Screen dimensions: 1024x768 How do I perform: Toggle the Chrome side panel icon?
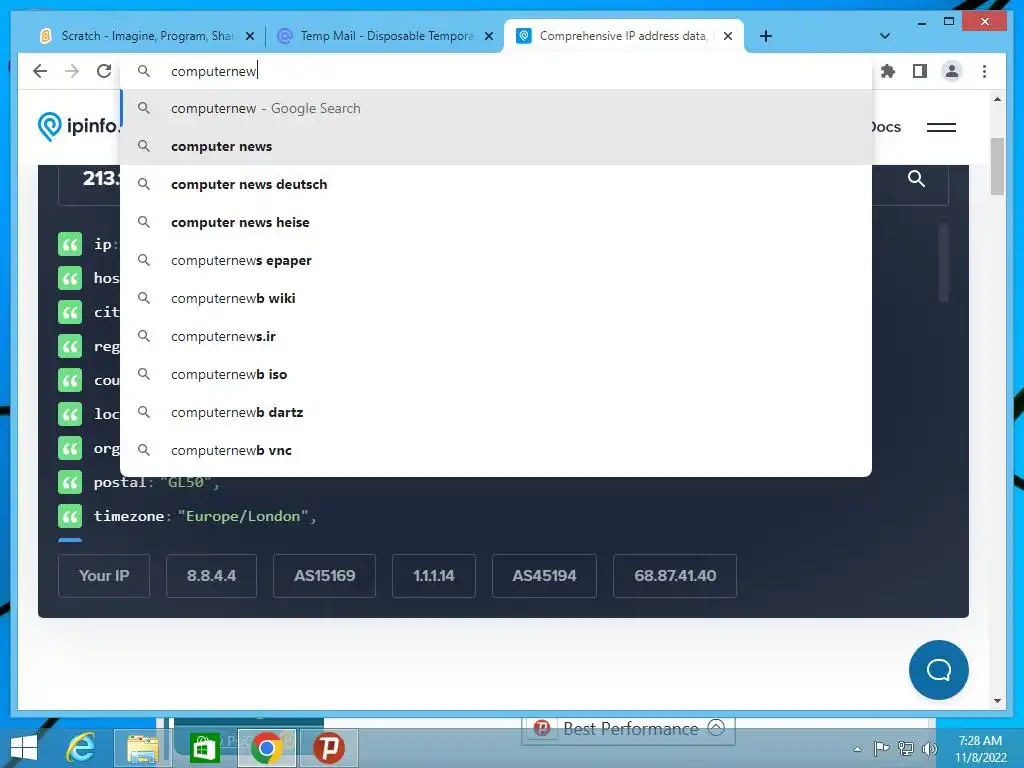pyautogui.click(x=920, y=71)
